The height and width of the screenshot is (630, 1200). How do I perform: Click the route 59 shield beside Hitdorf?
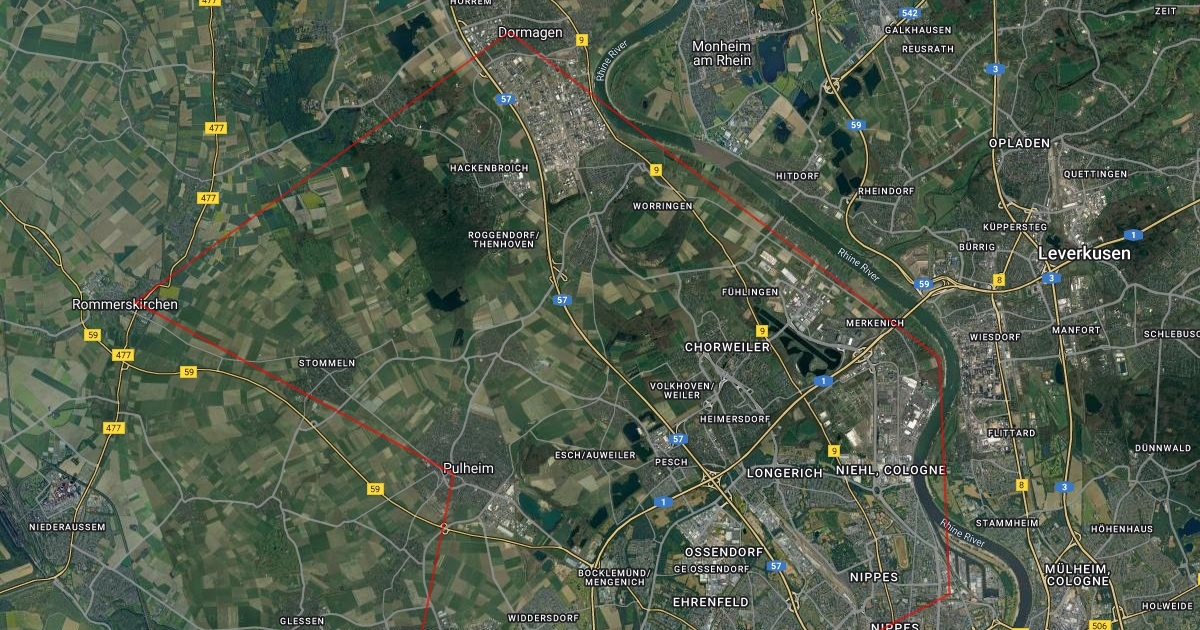tap(855, 125)
